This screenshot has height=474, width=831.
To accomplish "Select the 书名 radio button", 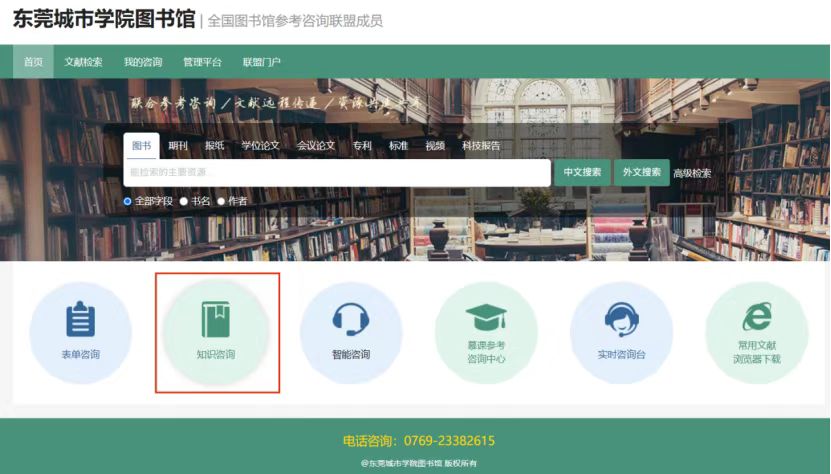I will pyautogui.click(x=184, y=201).
